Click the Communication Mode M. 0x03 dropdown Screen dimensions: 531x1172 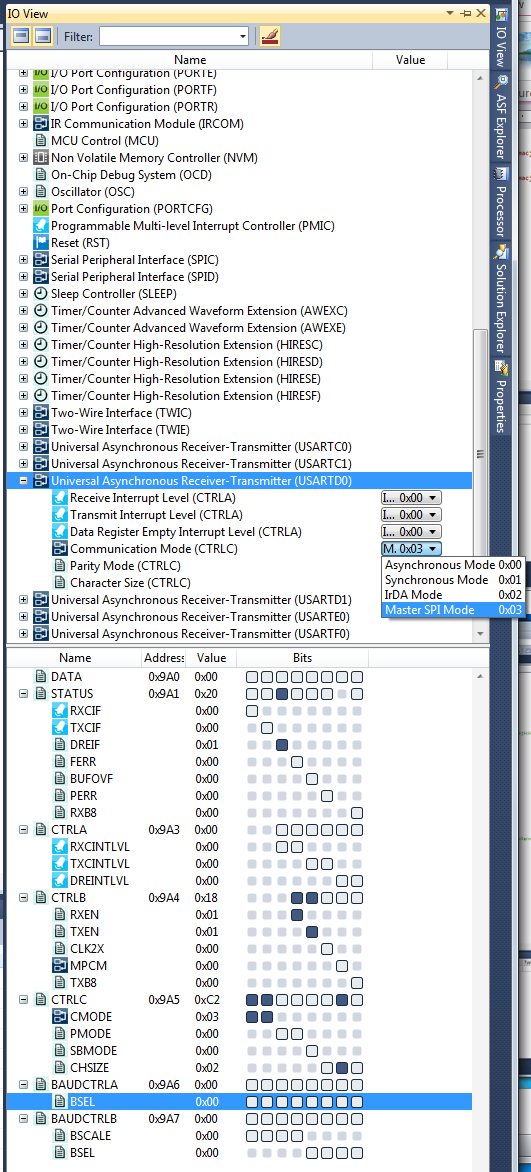coord(411,549)
